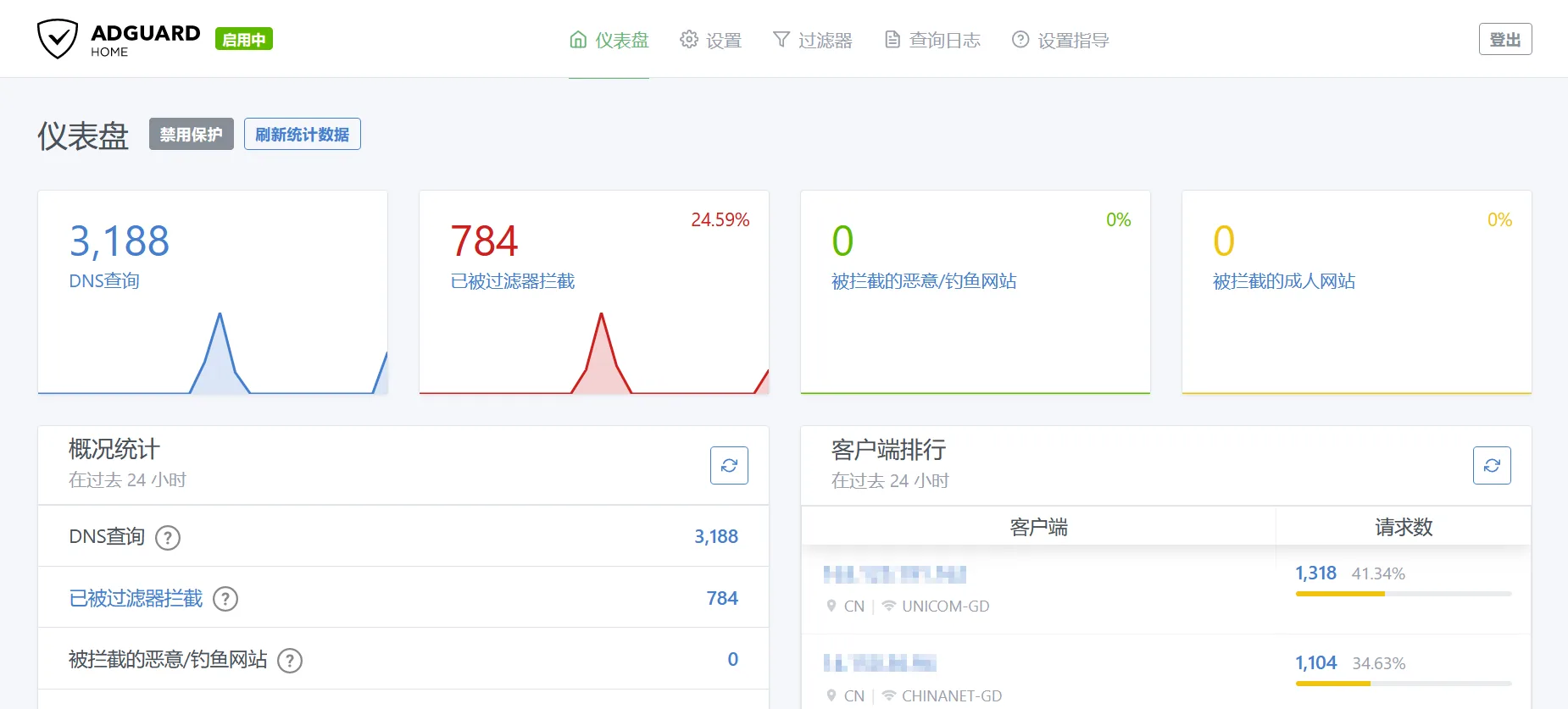1568x709 pixels.
Task: Show help for the DNS查询 table row
Action: click(168, 538)
